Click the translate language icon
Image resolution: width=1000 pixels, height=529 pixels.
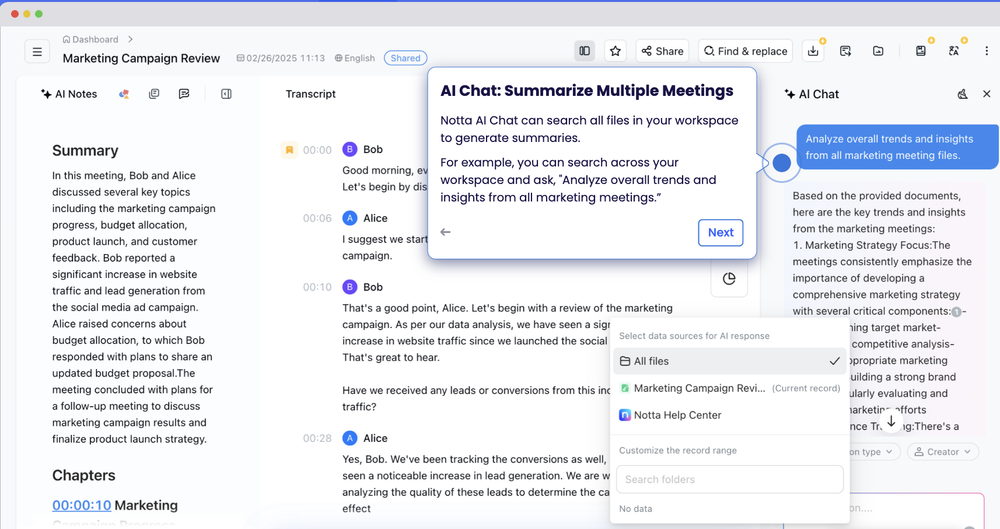pos(953,51)
